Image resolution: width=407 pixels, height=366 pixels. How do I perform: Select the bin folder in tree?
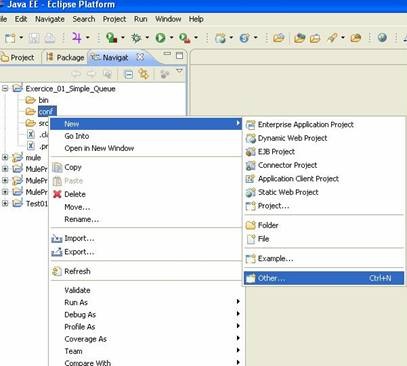point(43,100)
